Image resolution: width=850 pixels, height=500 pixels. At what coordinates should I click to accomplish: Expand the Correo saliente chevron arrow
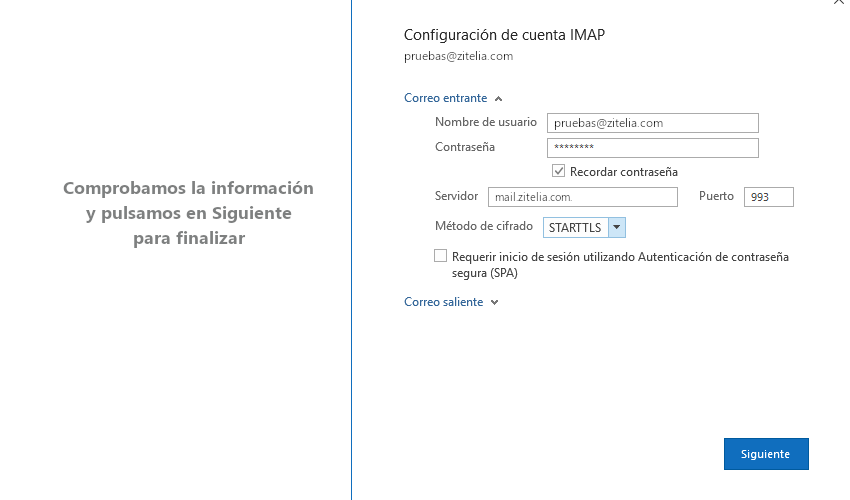[494, 302]
